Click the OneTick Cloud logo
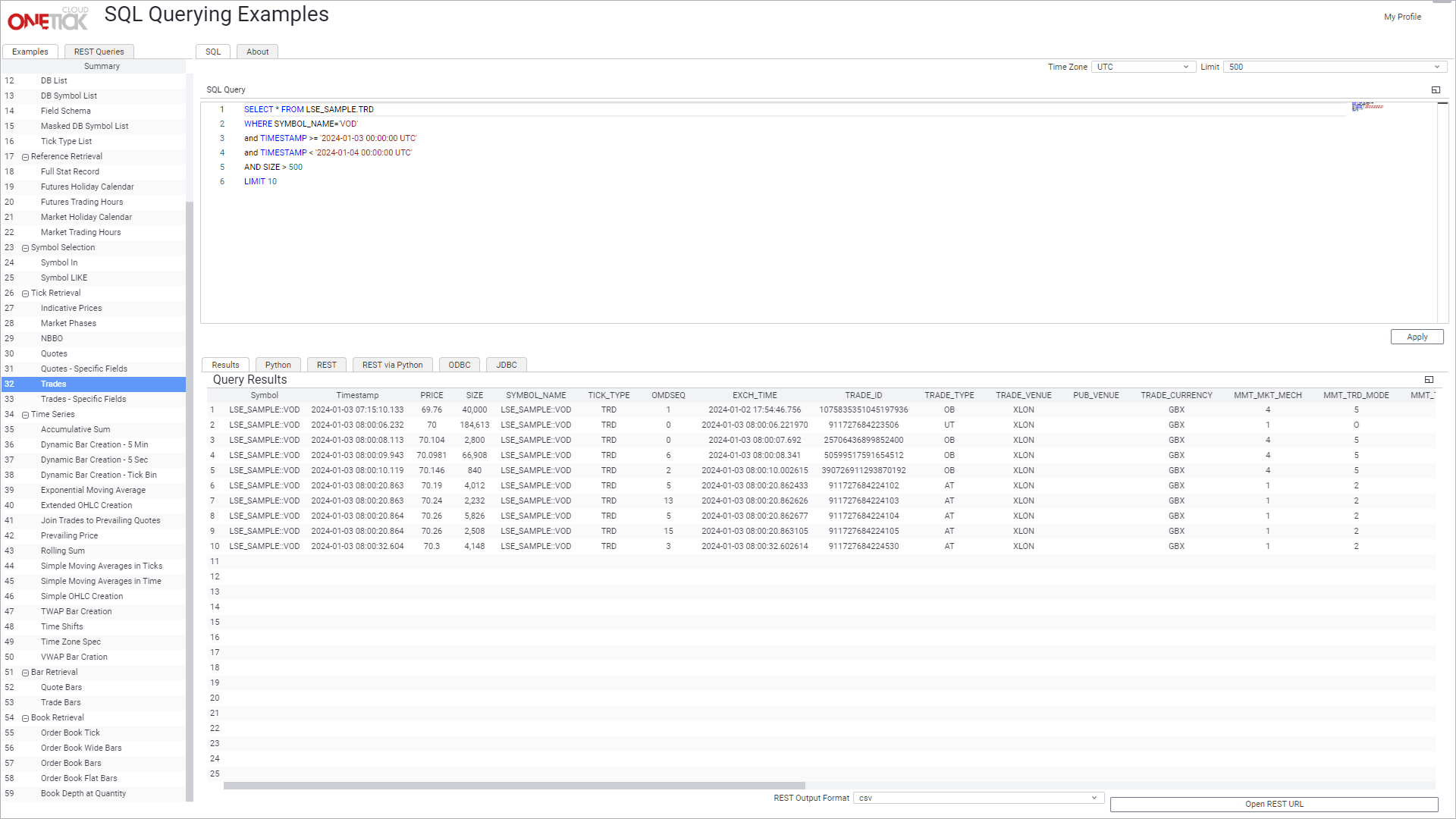 48,20
